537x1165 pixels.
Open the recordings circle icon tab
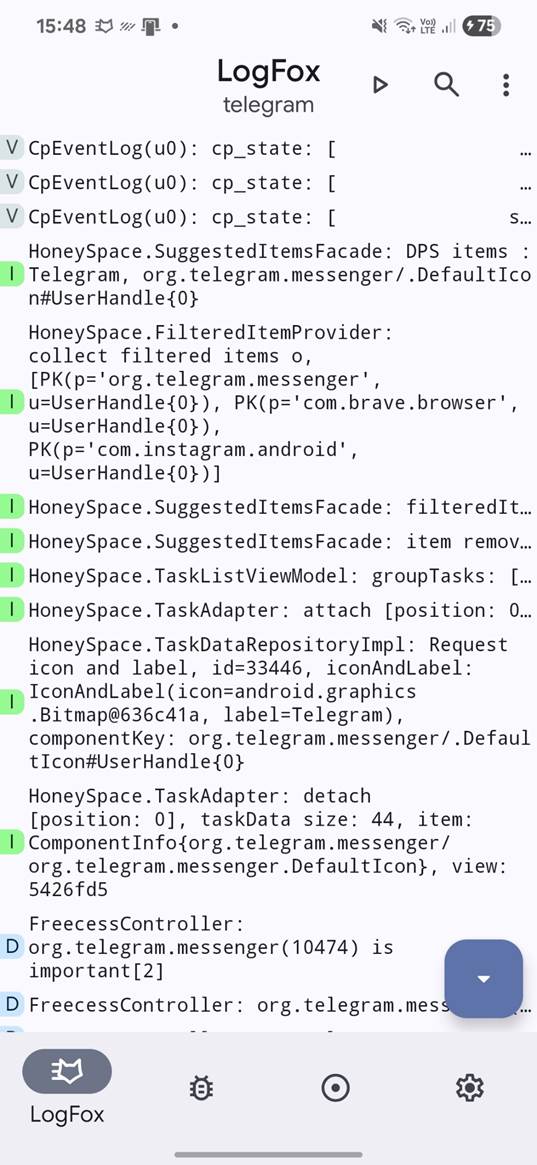tap(336, 1088)
